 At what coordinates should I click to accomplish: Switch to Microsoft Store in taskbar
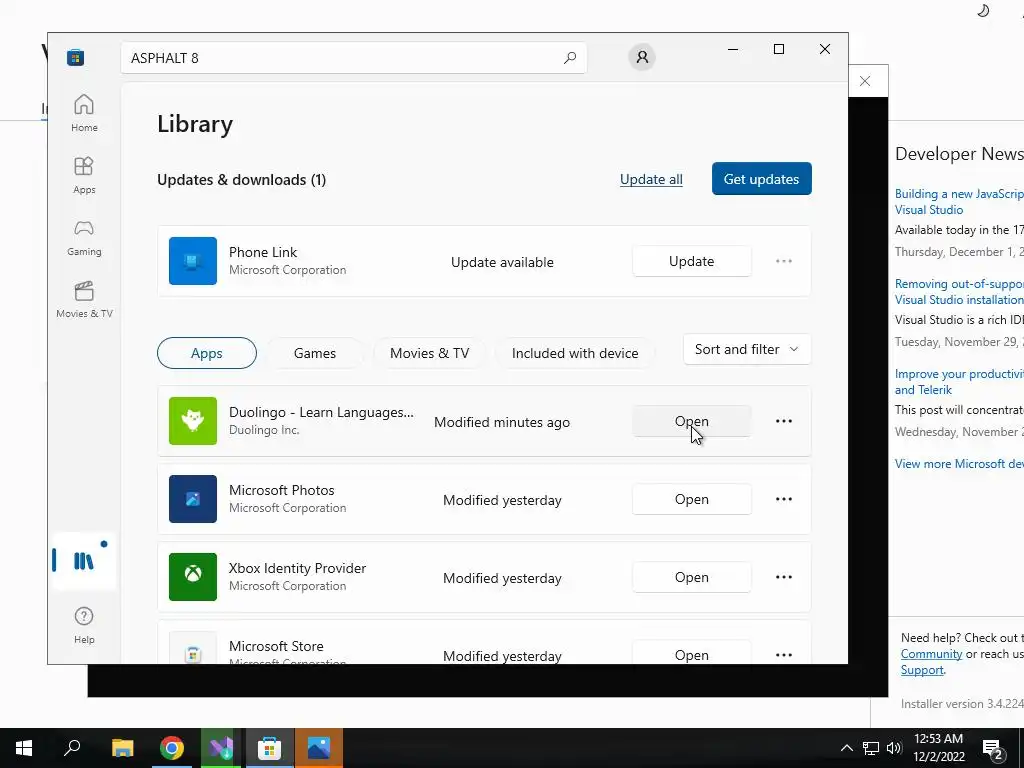coord(269,748)
